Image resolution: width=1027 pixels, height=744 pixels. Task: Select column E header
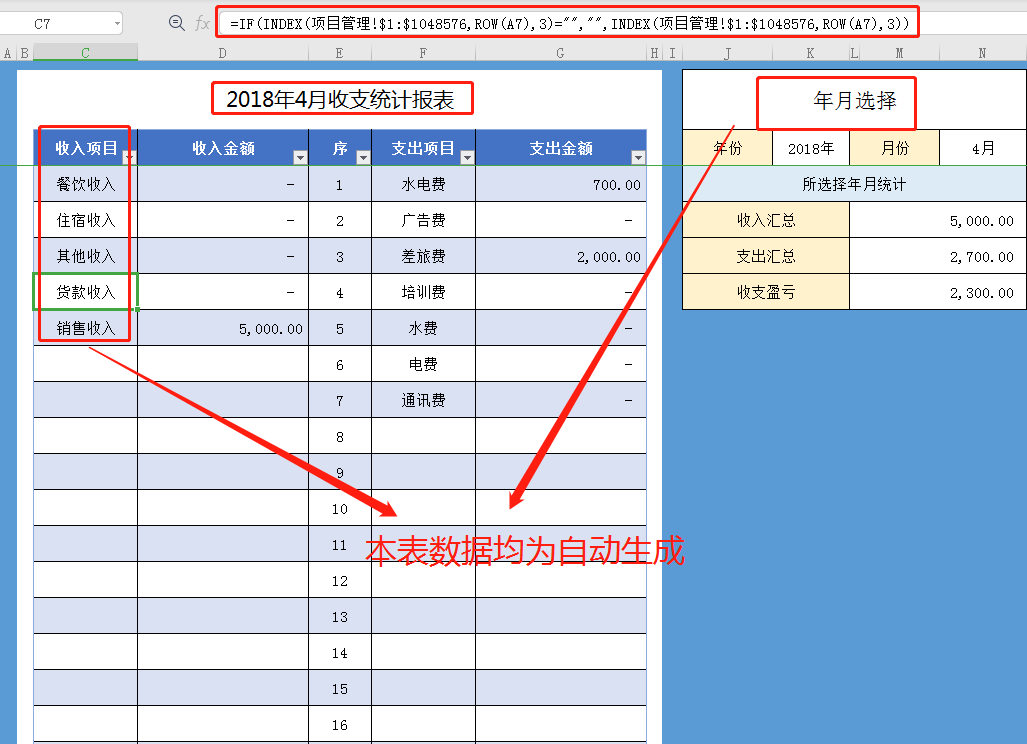pos(339,53)
